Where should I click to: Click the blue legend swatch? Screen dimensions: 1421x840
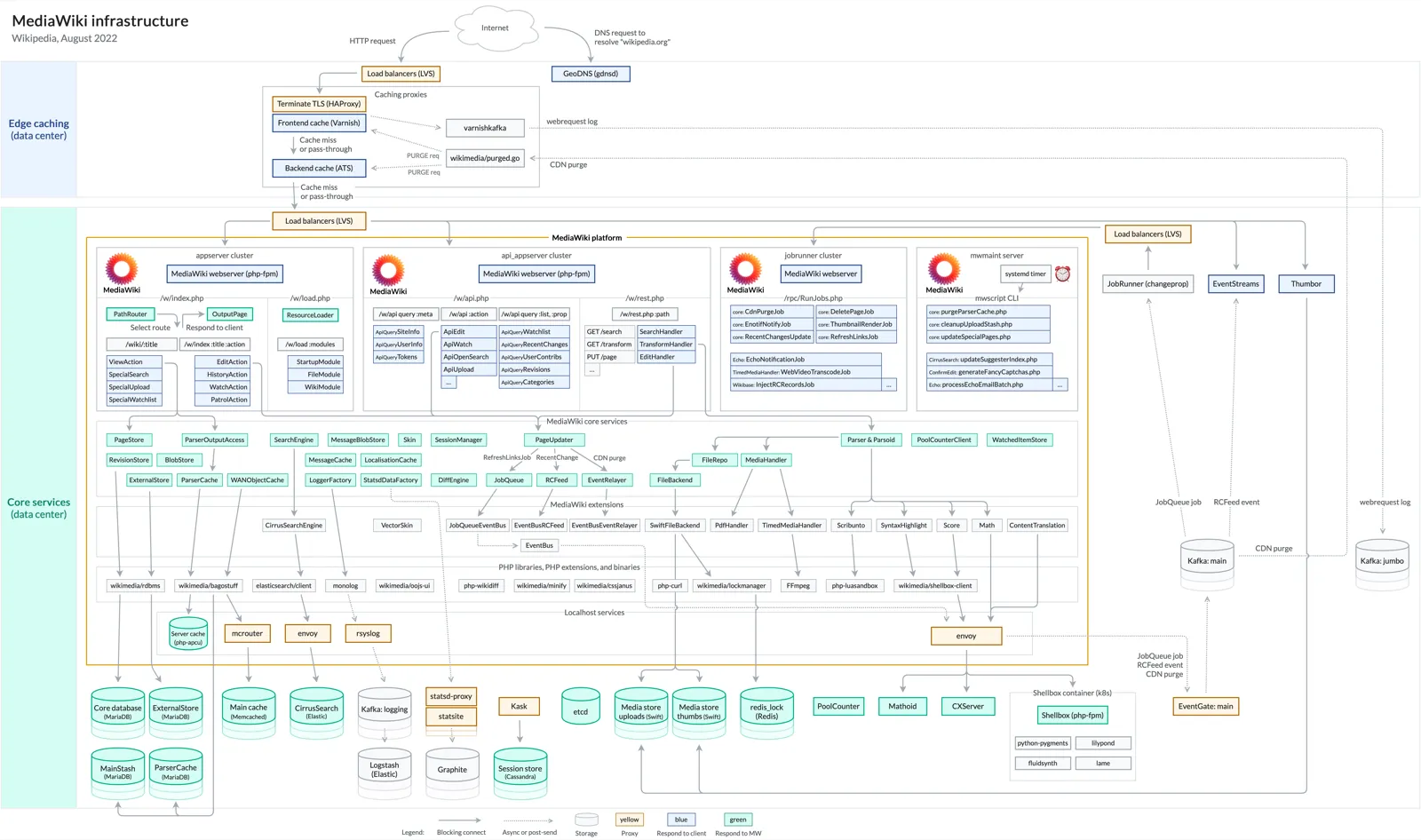[x=681, y=820]
